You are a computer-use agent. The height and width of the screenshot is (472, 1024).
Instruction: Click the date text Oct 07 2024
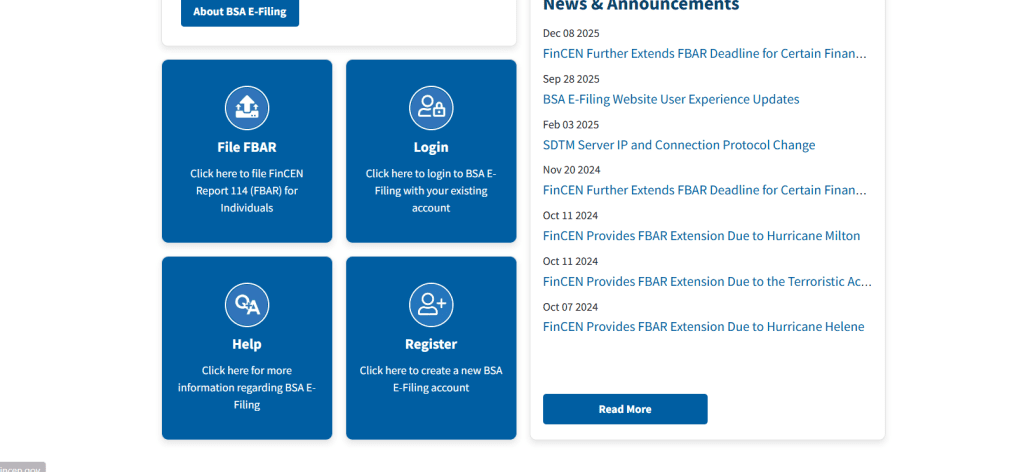click(570, 307)
